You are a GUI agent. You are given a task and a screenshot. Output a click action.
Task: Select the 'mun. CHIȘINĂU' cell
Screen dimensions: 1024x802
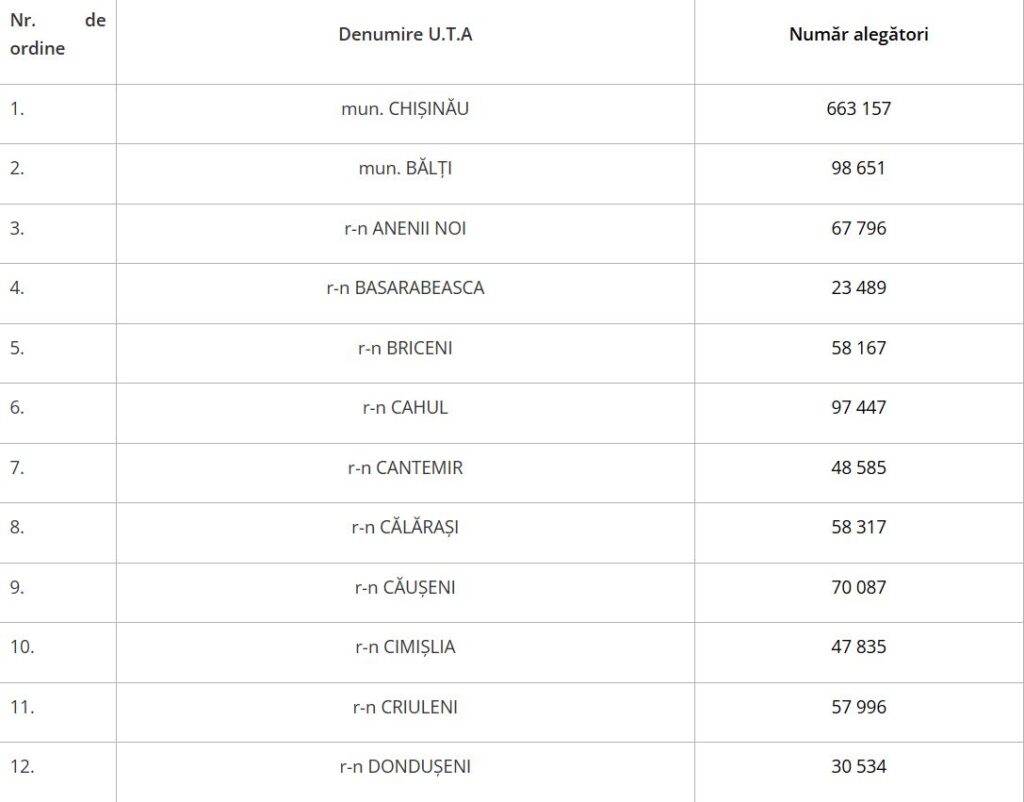405,108
